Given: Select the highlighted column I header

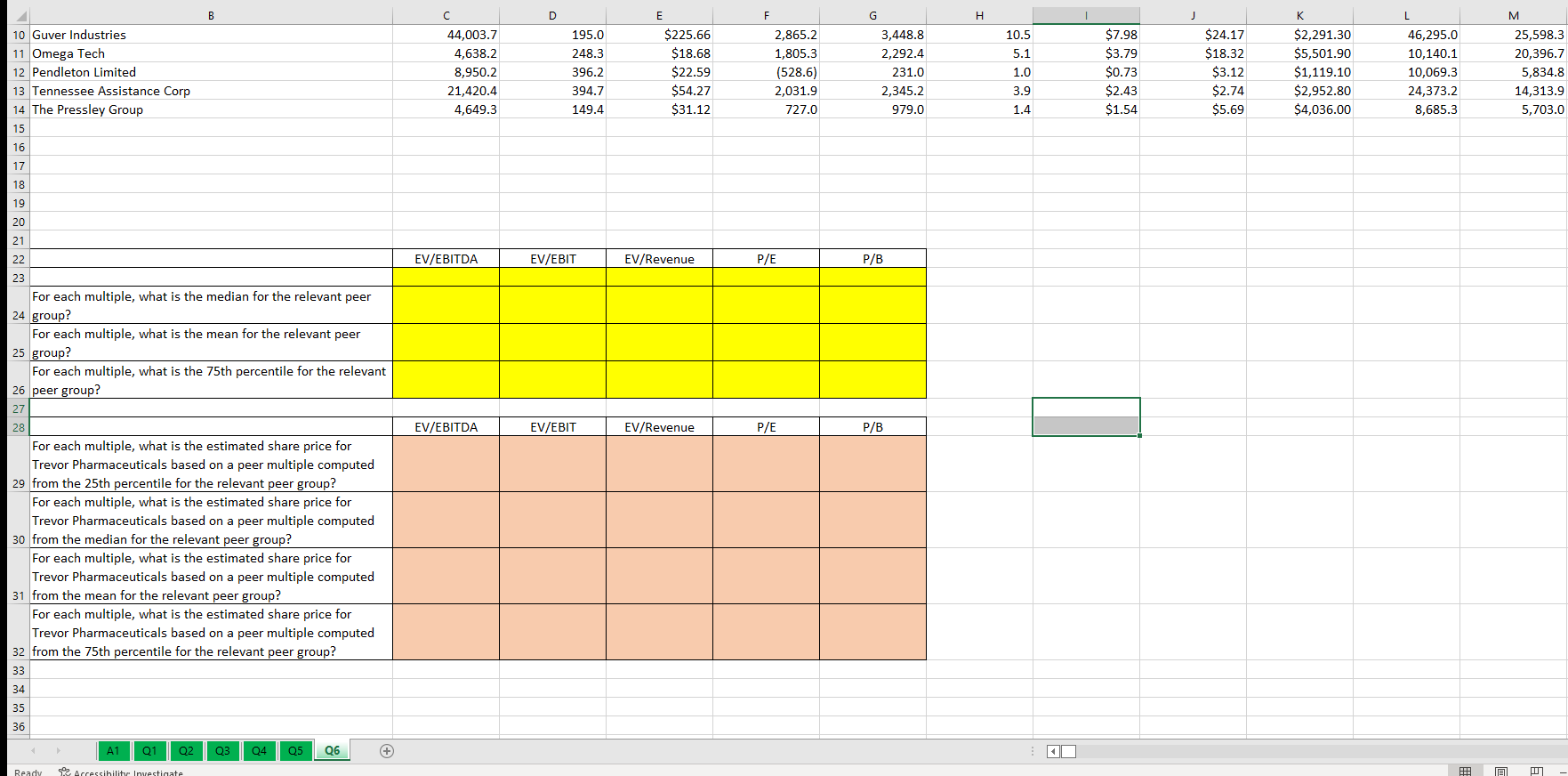Looking at the screenshot, I should [x=1086, y=15].
